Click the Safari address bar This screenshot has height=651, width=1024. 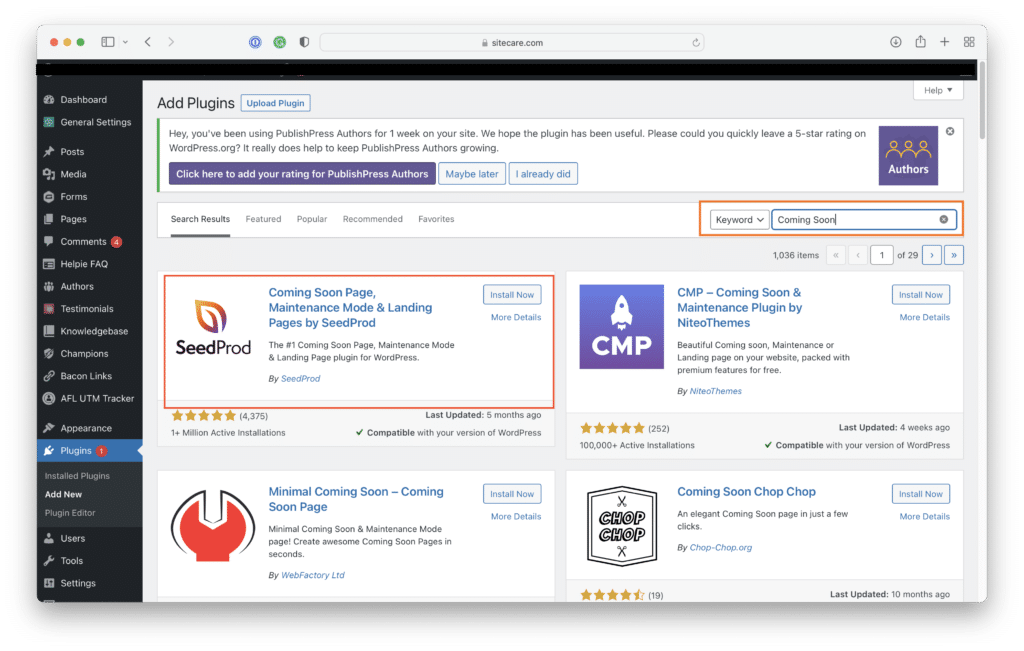click(513, 42)
